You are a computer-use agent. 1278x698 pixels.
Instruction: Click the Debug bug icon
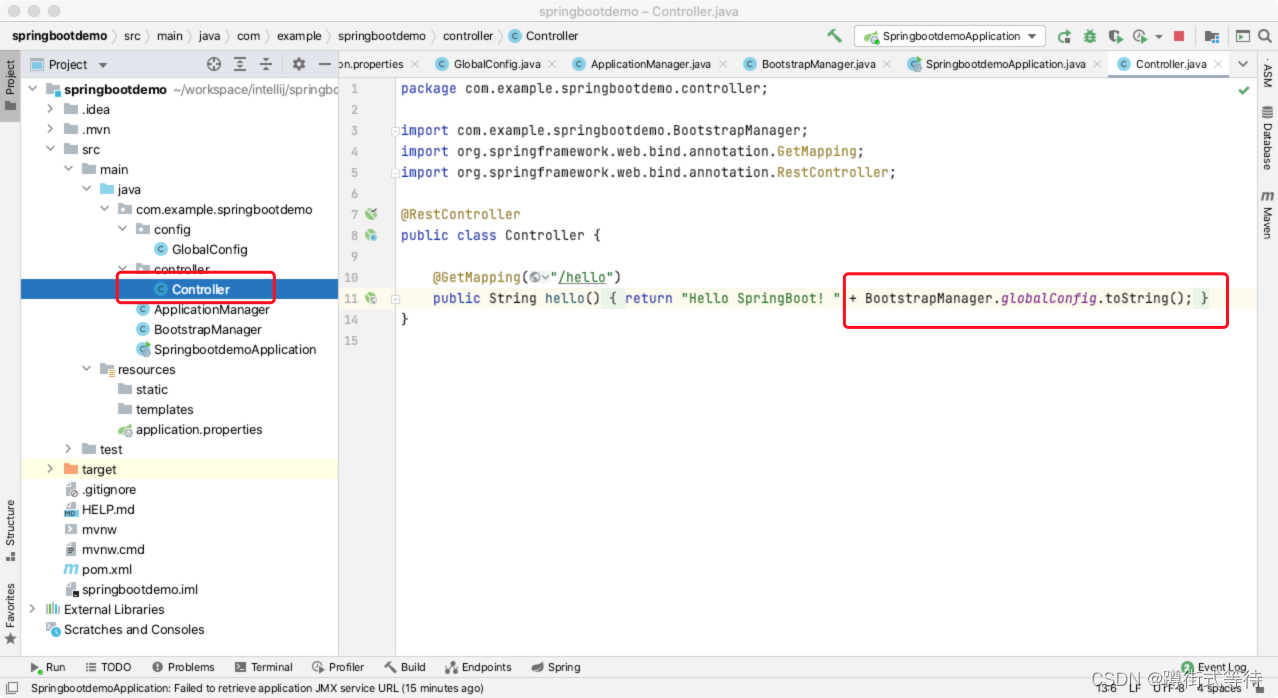1090,36
